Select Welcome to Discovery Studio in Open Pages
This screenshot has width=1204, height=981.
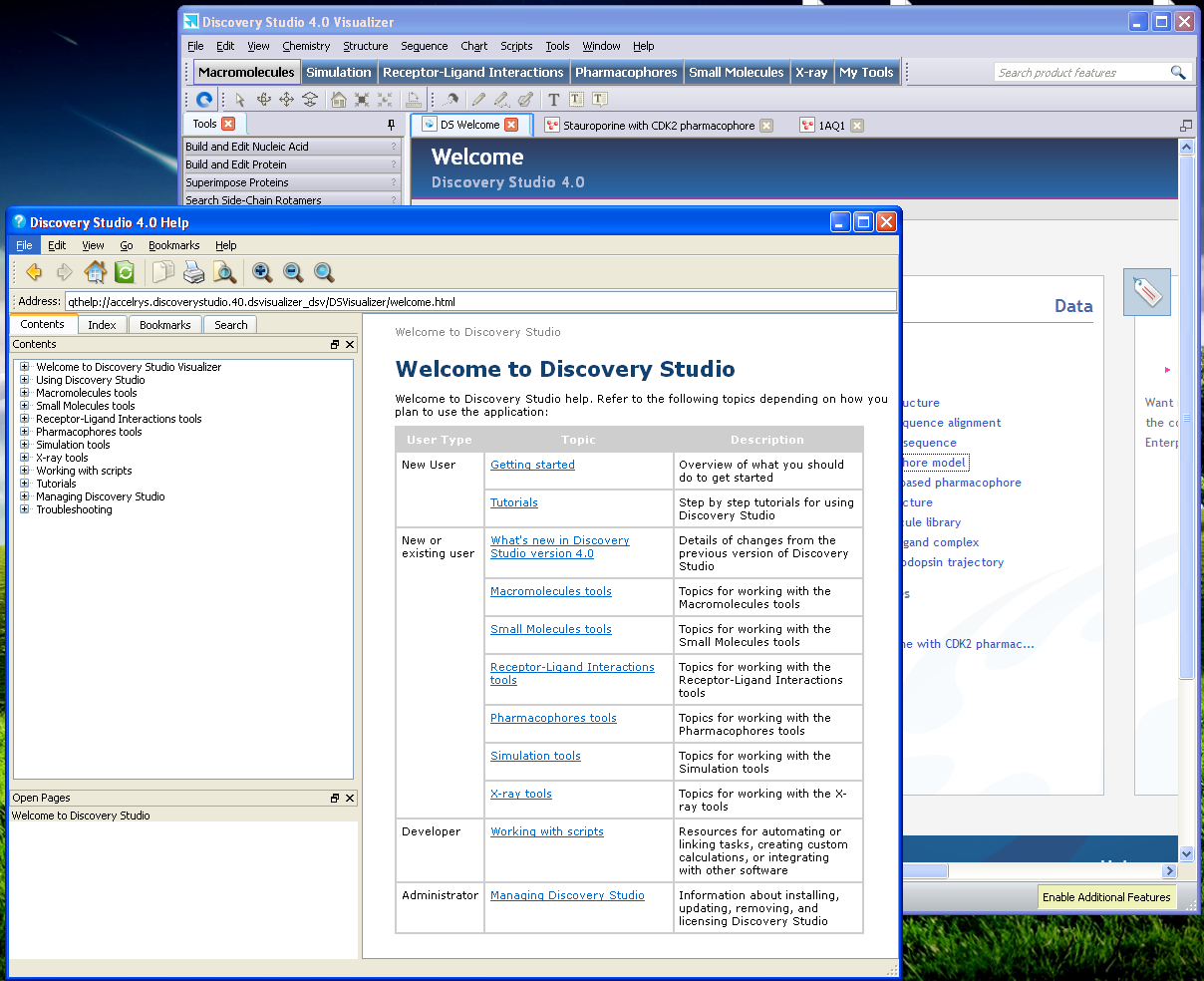pos(81,816)
